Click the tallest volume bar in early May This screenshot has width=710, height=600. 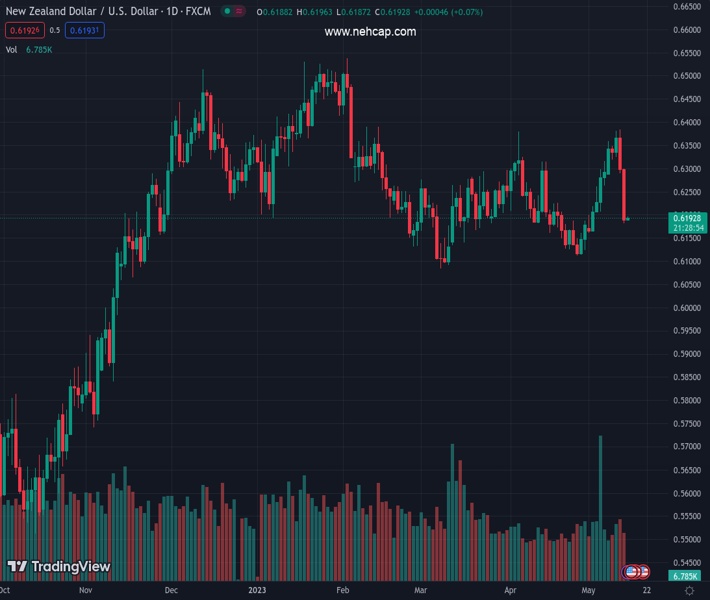(600, 500)
